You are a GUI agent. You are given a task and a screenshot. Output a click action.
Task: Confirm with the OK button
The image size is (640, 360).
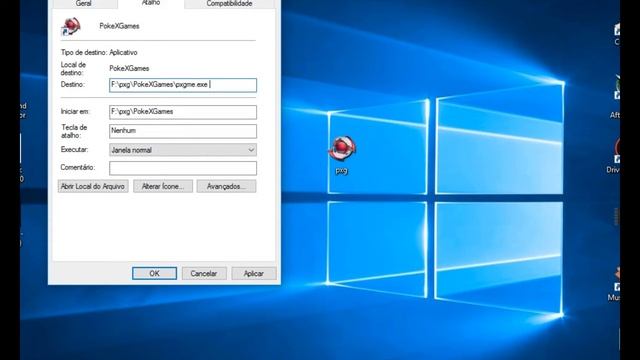pyautogui.click(x=154, y=273)
